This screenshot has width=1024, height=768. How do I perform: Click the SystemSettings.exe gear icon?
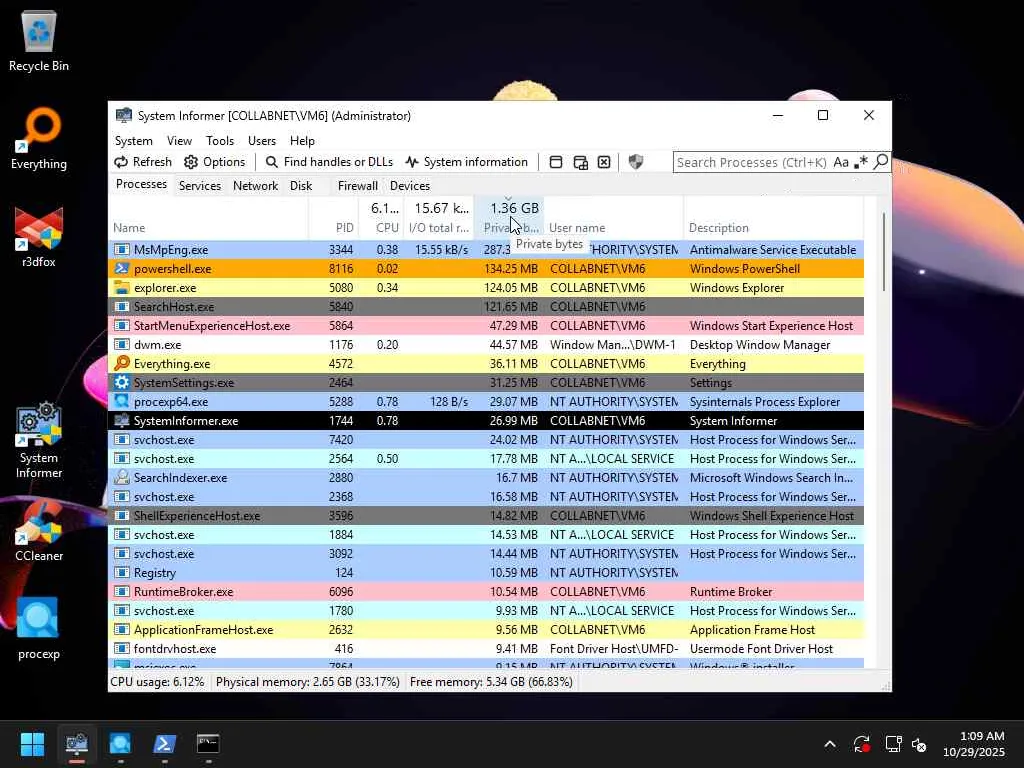click(121, 382)
